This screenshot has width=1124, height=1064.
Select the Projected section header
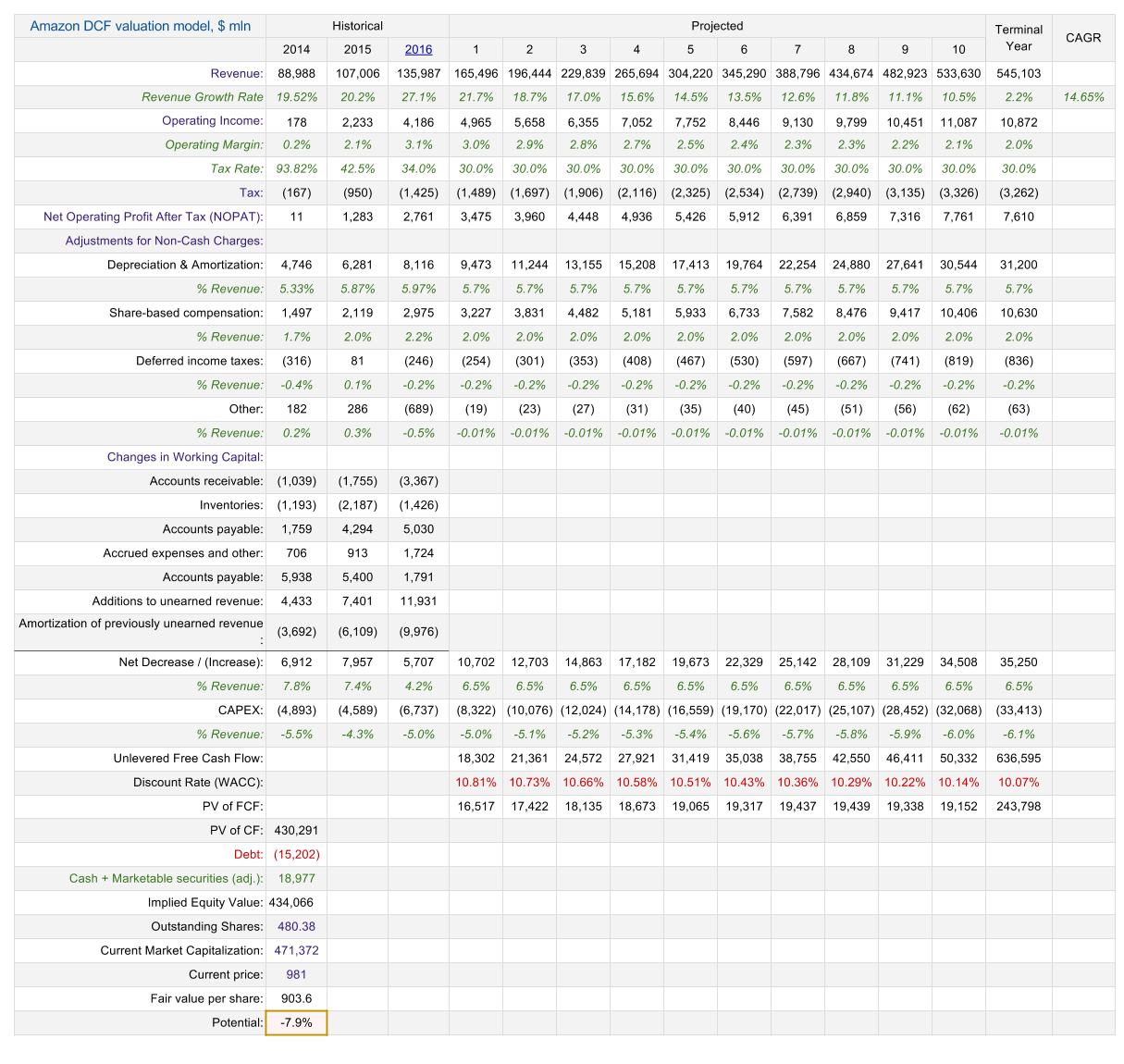click(x=717, y=26)
